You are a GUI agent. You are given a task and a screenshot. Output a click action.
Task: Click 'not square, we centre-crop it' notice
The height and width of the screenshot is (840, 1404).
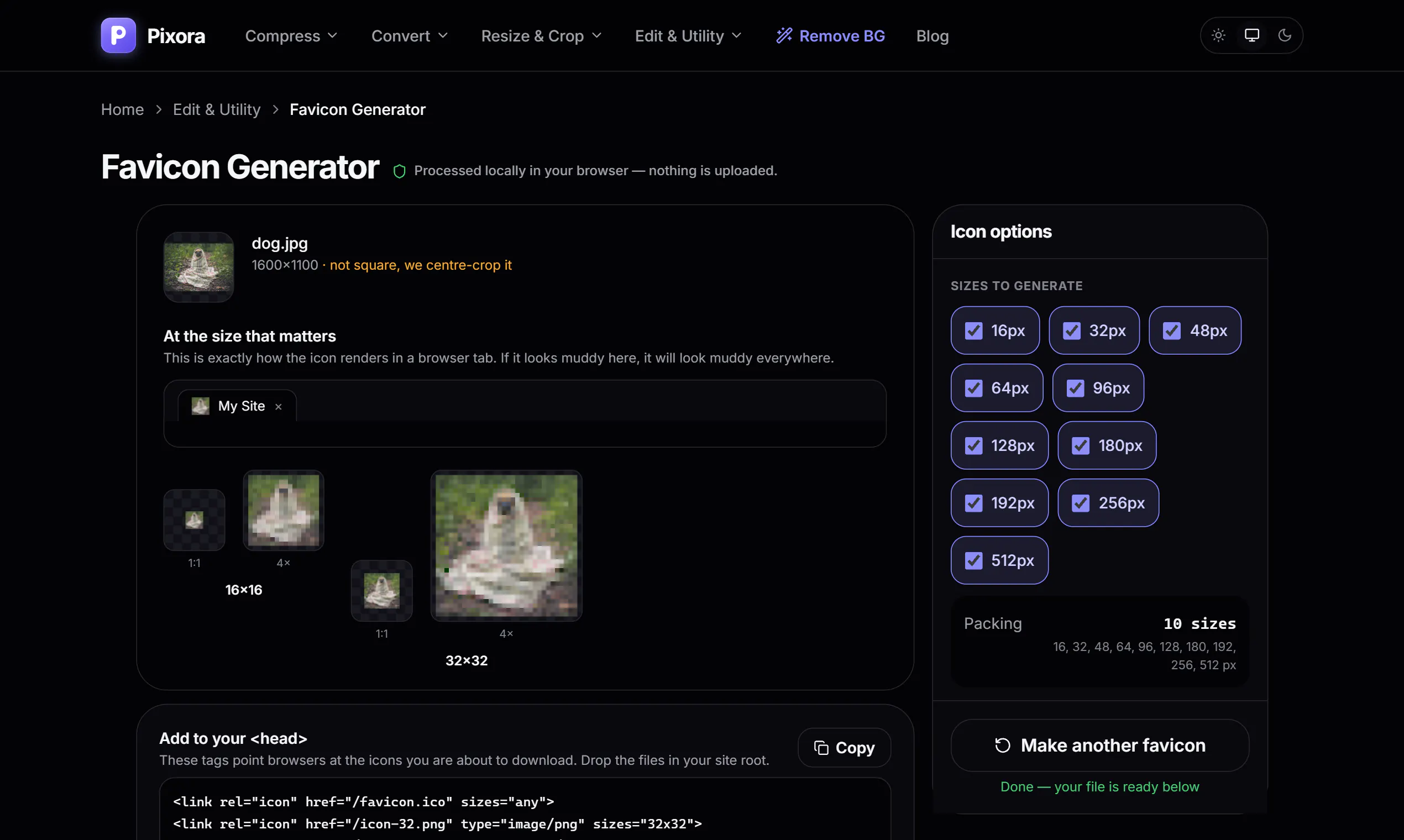[x=421, y=265]
